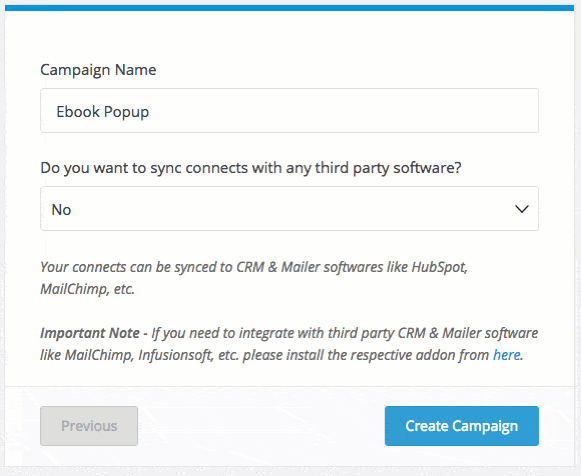Screen dimensions: 581x476
Task: Click the 'Ebook Popup' text in name field
Action: pyautogui.click(x=103, y=112)
